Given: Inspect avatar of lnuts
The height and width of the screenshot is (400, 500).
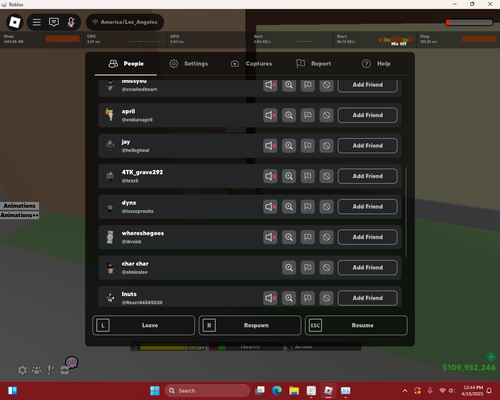Looking at the screenshot, I should click(289, 298).
